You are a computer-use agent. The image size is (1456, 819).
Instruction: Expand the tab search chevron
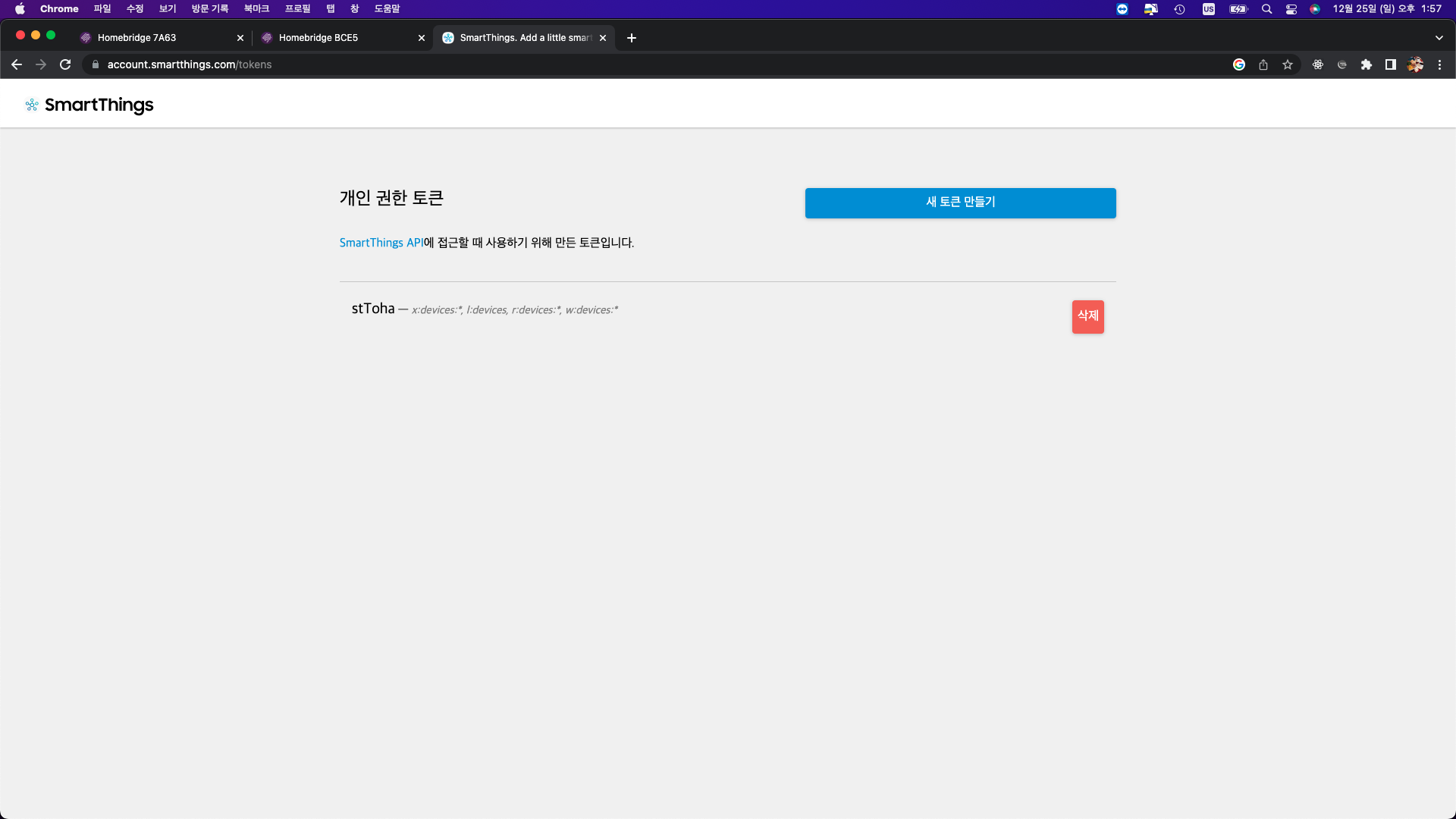(1439, 37)
